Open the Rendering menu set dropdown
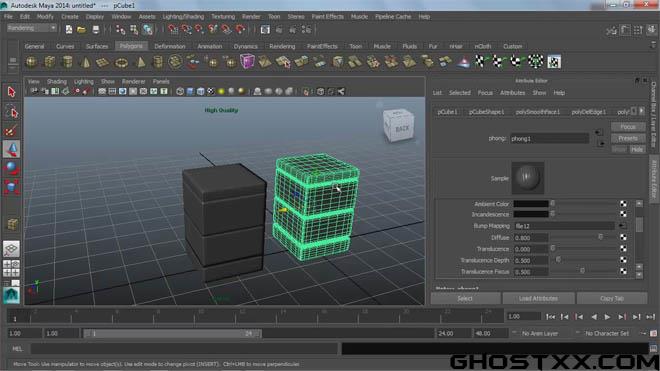 (32, 28)
